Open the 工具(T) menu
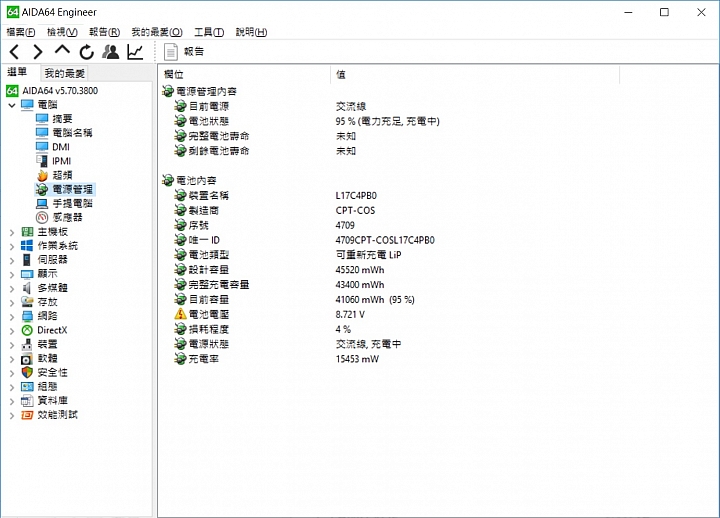Image resolution: width=720 pixels, height=518 pixels. pos(209,32)
